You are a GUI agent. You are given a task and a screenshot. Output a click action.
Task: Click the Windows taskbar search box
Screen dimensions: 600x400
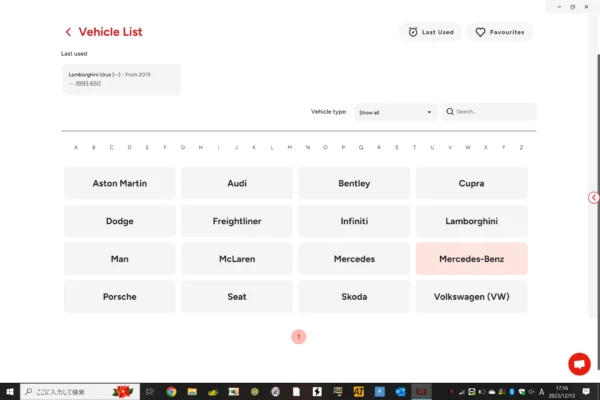point(80,392)
